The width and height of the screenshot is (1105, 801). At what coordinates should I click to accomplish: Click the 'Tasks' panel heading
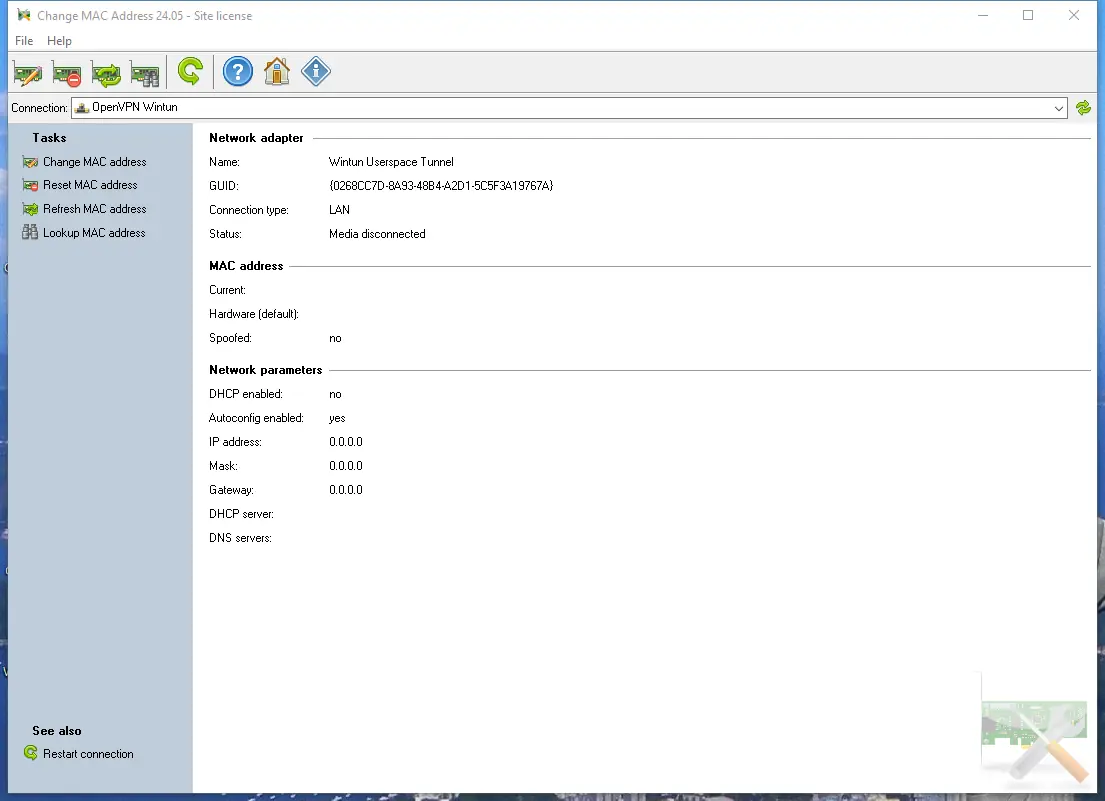(49, 138)
